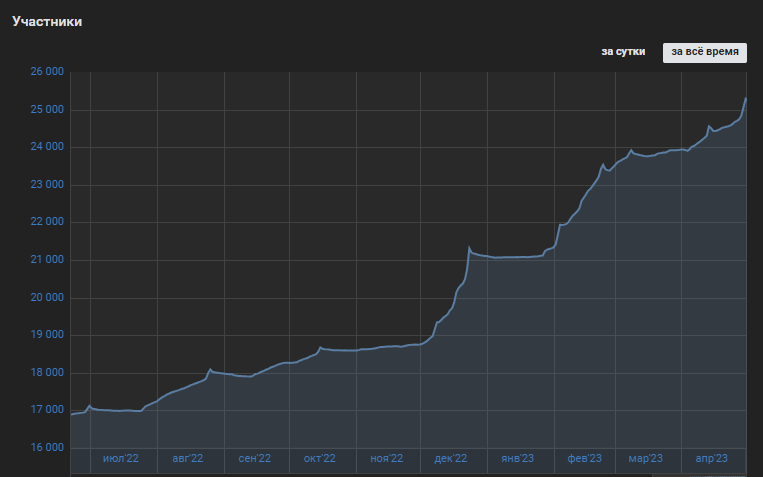Click the янв'23 axis label
The width and height of the screenshot is (763, 477).
tap(516, 459)
